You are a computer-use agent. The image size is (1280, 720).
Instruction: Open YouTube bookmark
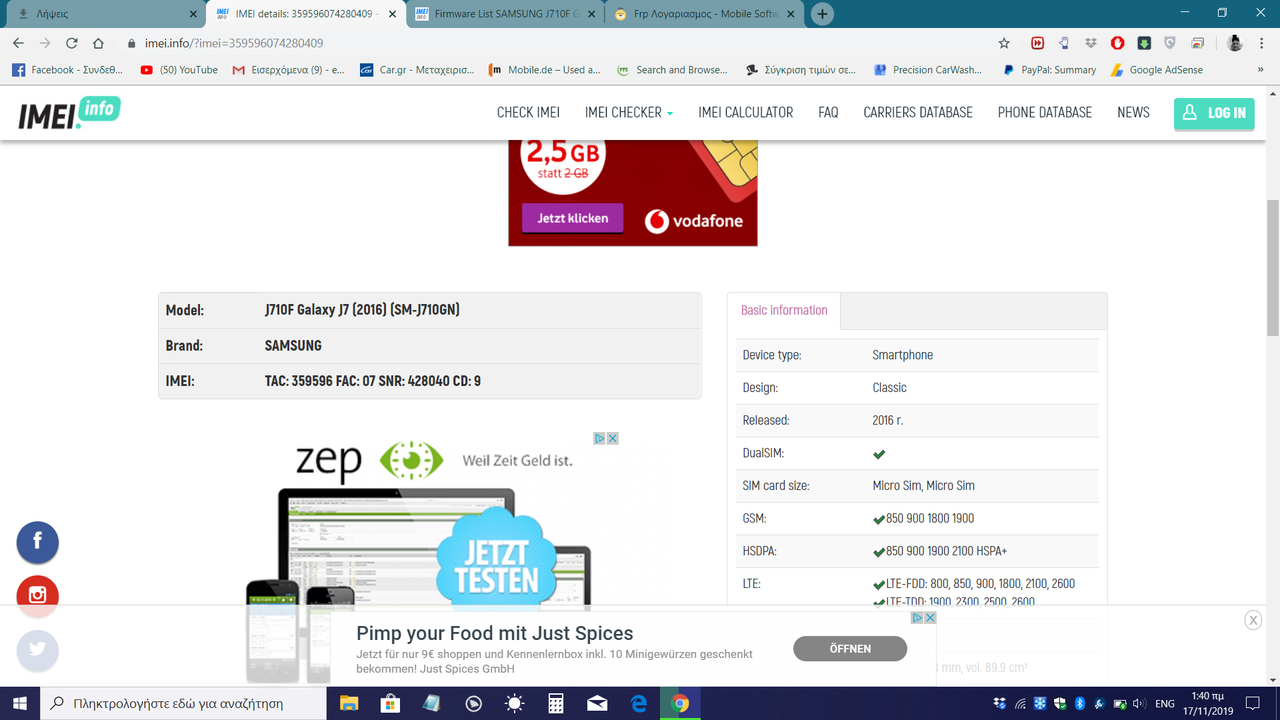(x=179, y=70)
